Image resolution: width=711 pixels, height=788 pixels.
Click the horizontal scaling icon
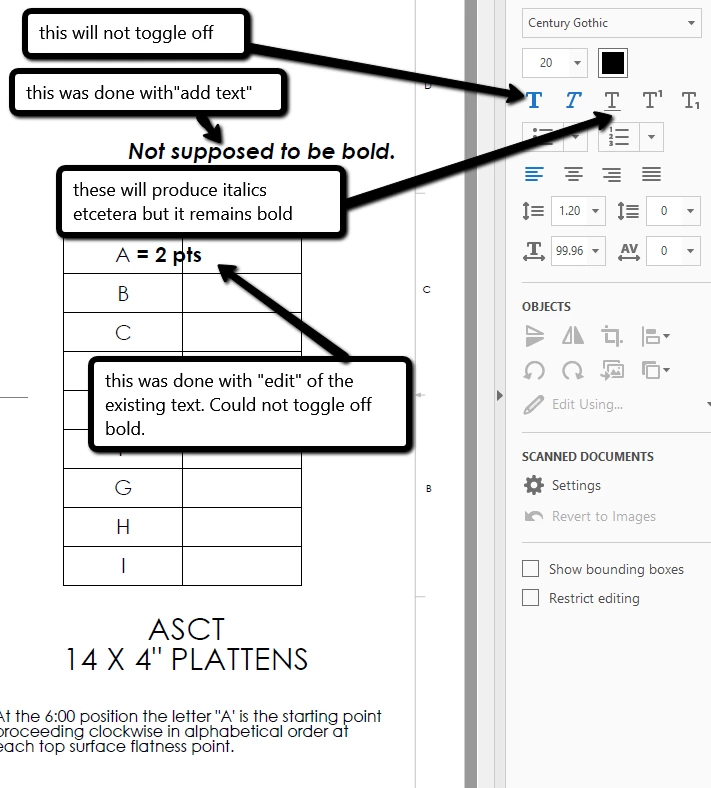coord(534,251)
